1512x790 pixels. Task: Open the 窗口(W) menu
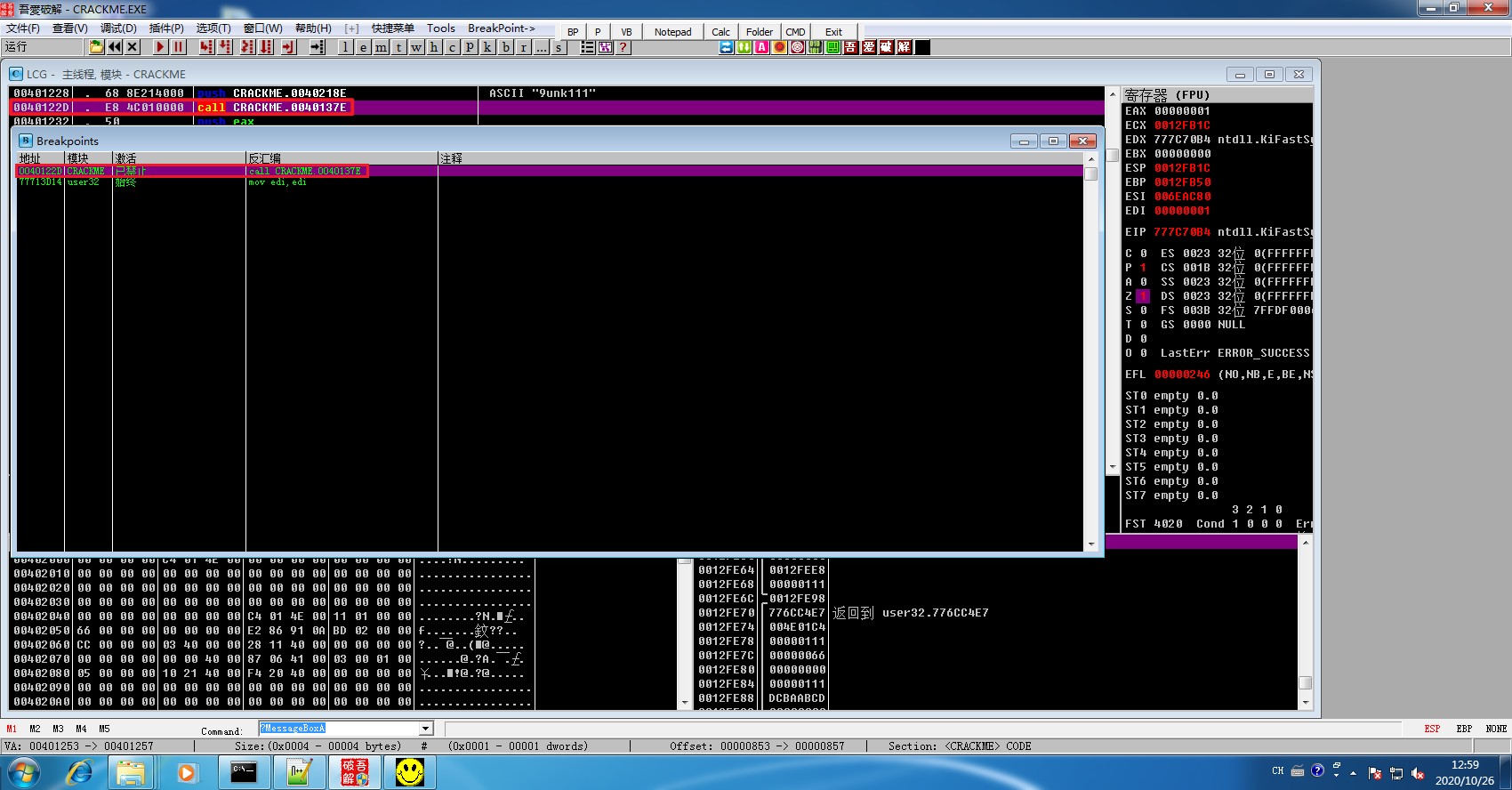pyautogui.click(x=263, y=28)
